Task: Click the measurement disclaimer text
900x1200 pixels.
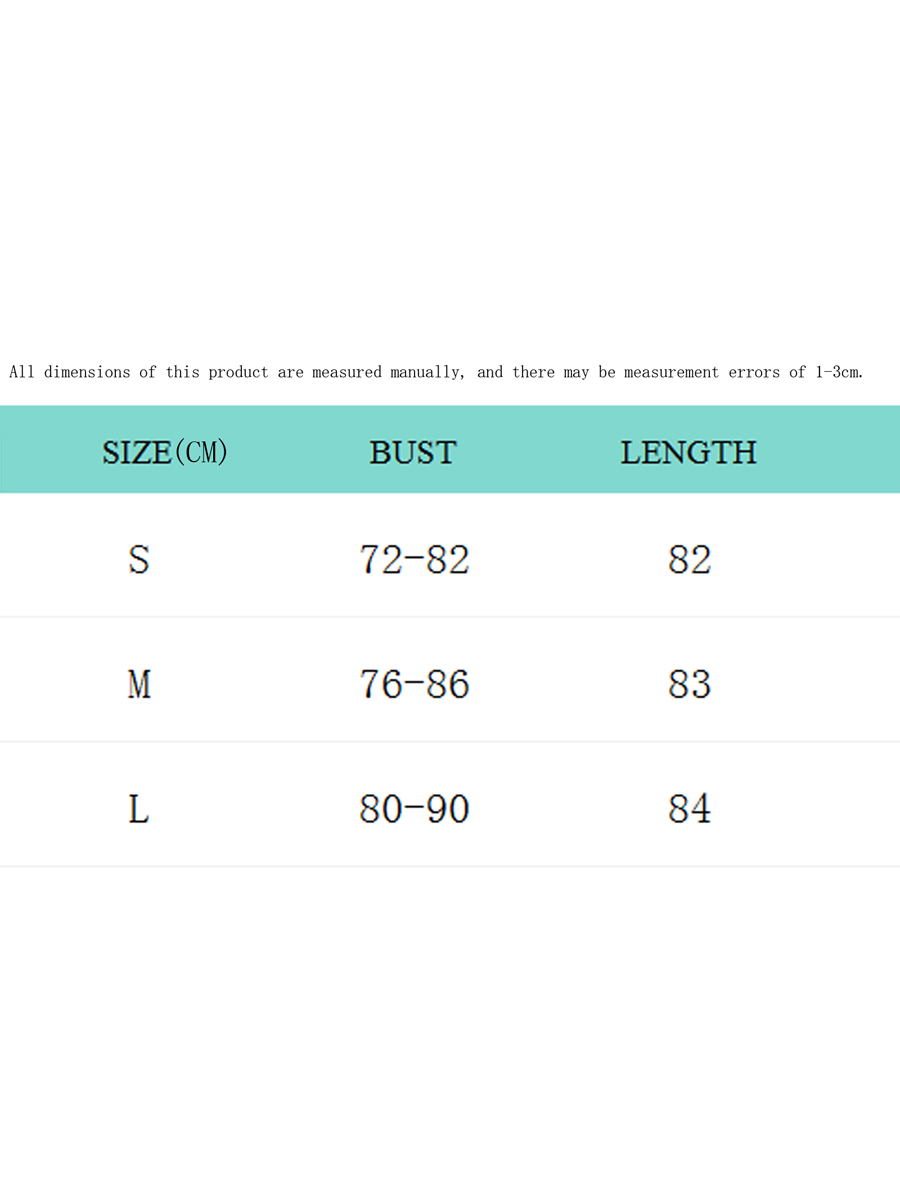Action: click(x=435, y=372)
